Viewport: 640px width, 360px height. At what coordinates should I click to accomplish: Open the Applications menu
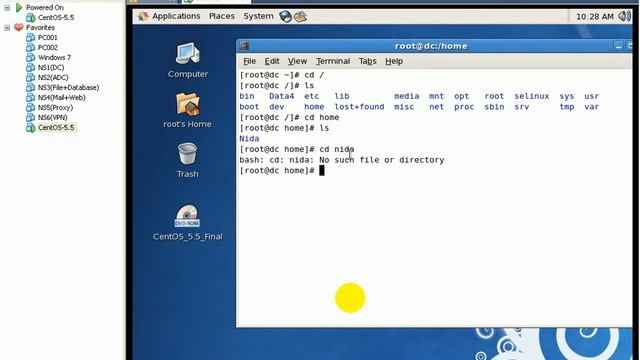pyautogui.click(x=176, y=16)
